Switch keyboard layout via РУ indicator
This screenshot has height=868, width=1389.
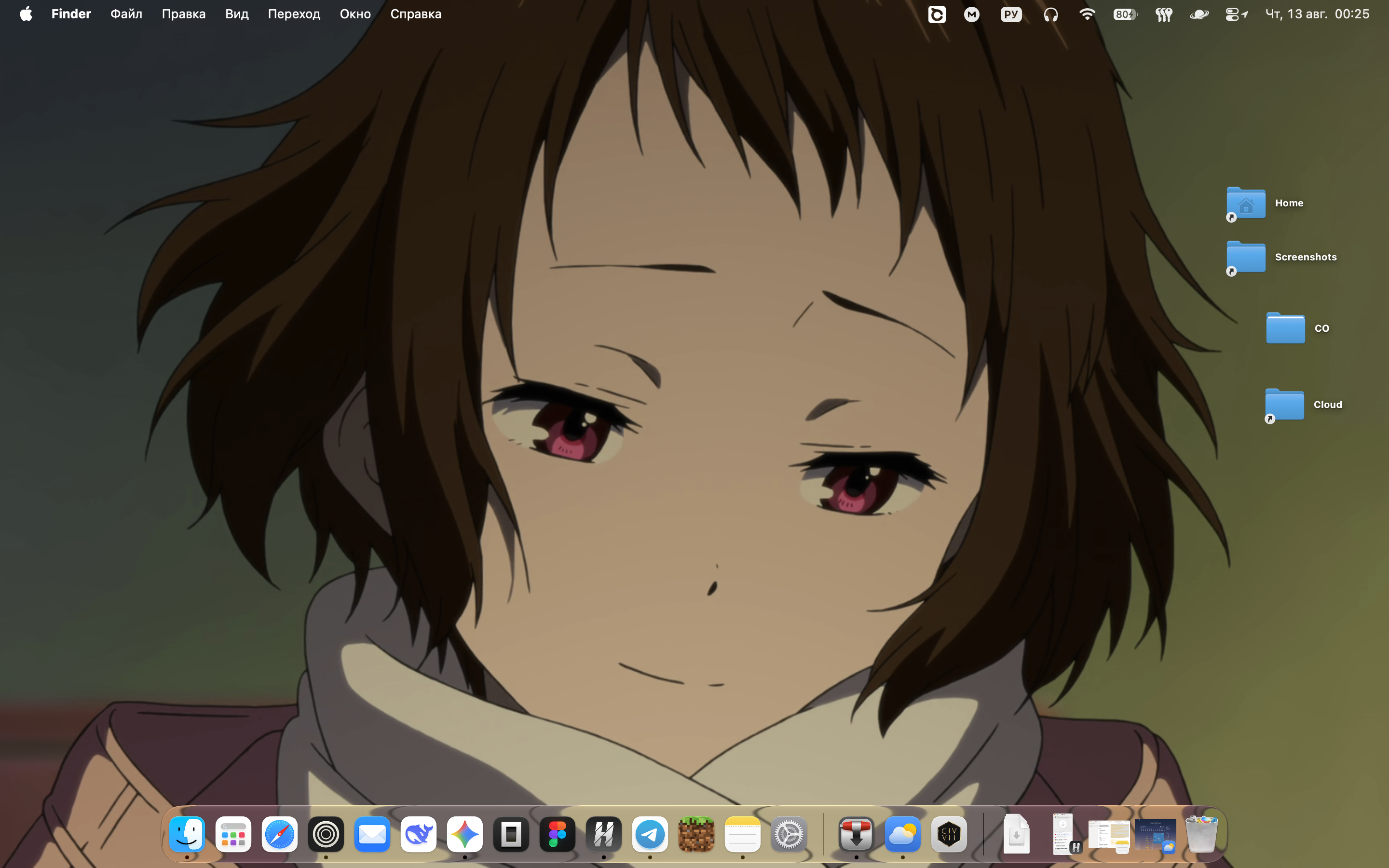point(1011,14)
